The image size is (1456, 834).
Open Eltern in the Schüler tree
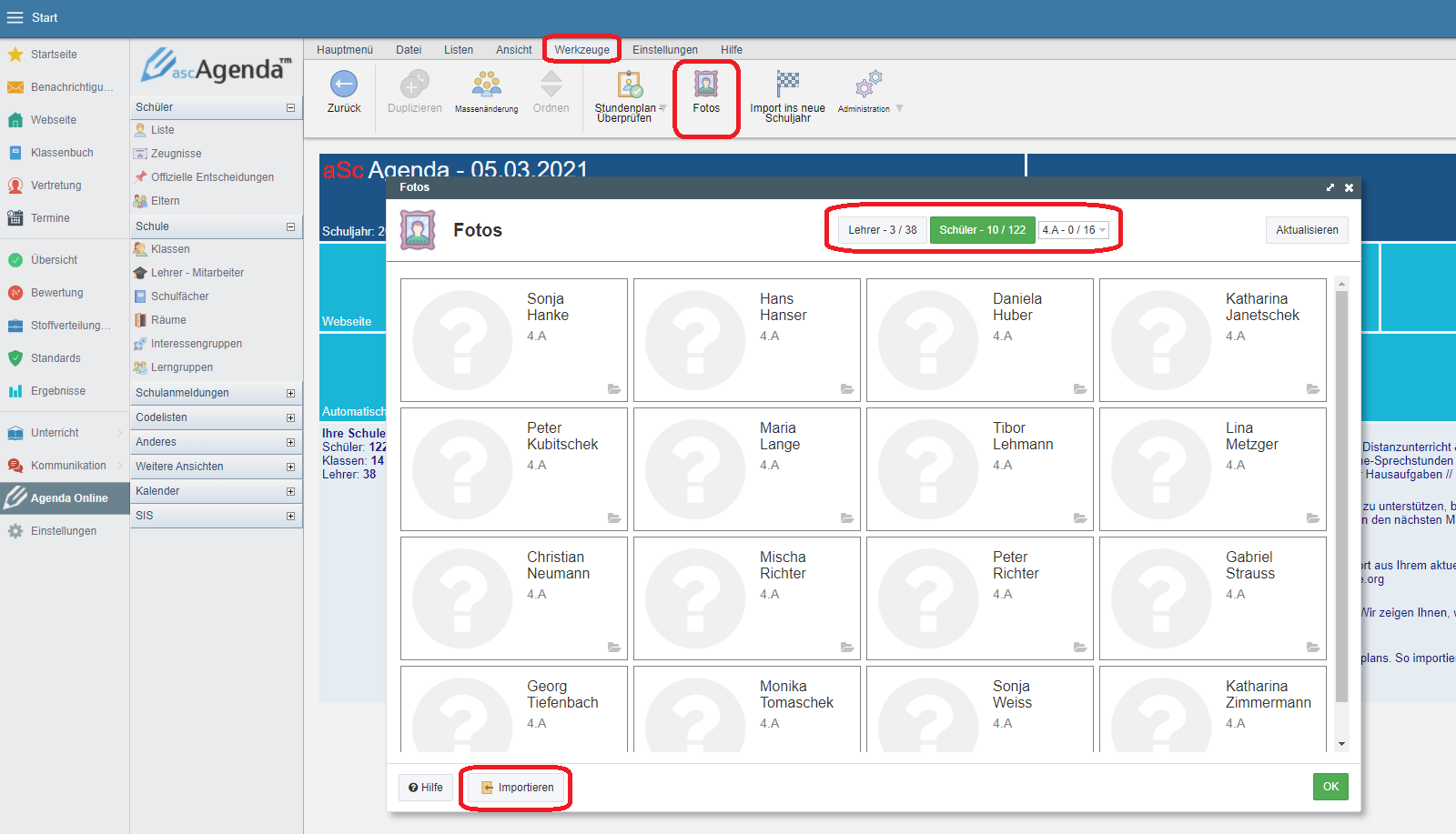click(165, 201)
